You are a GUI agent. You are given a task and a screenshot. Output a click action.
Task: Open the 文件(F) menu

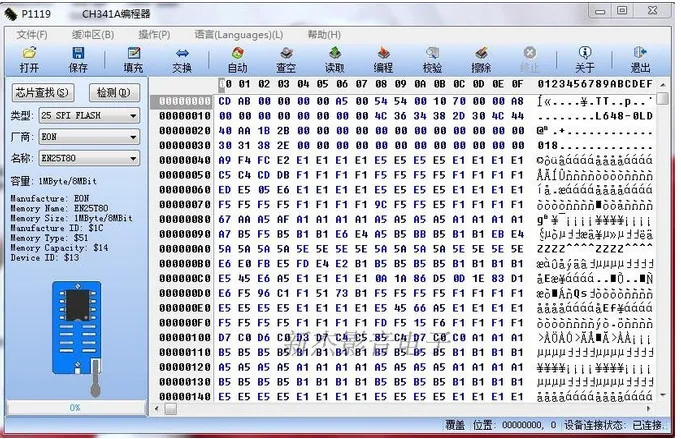click(x=32, y=34)
